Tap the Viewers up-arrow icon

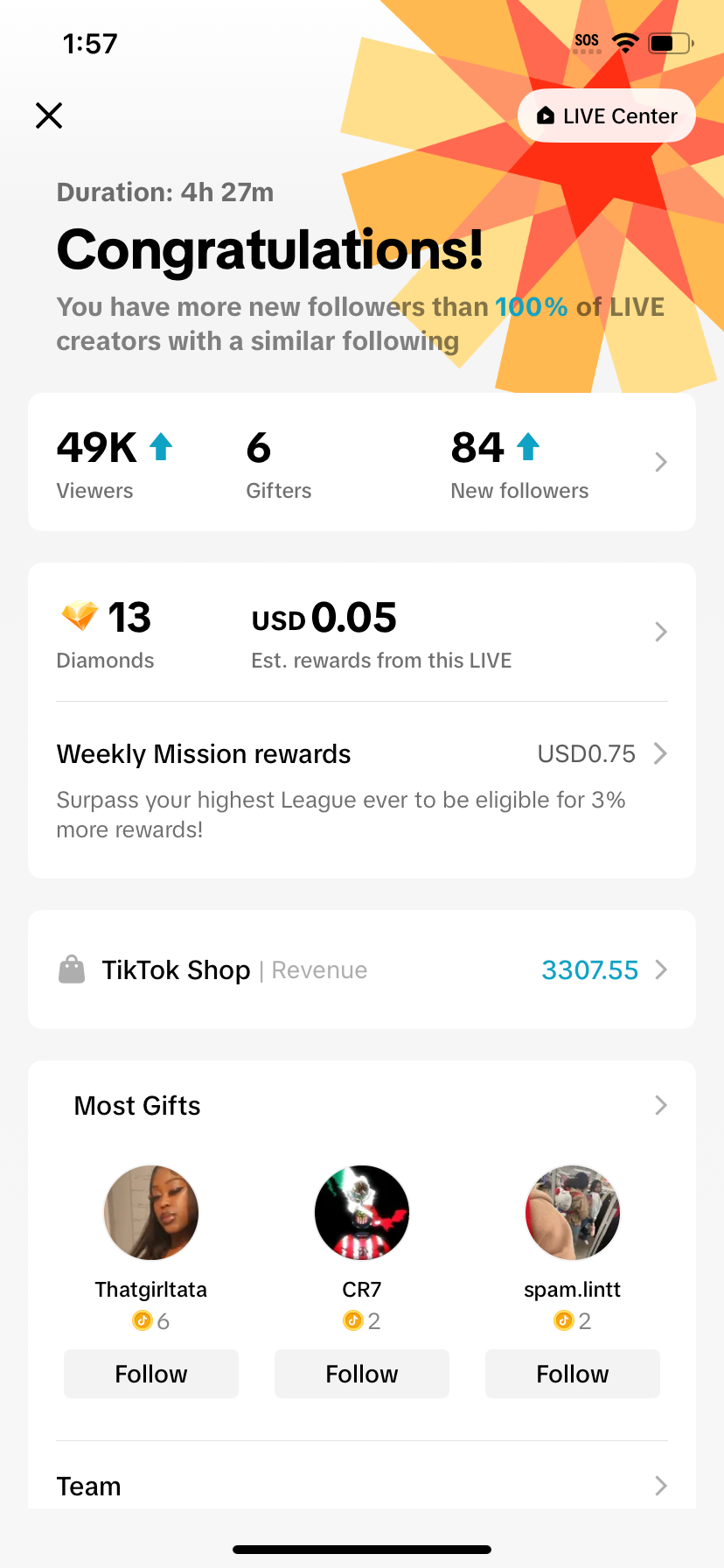point(161,447)
